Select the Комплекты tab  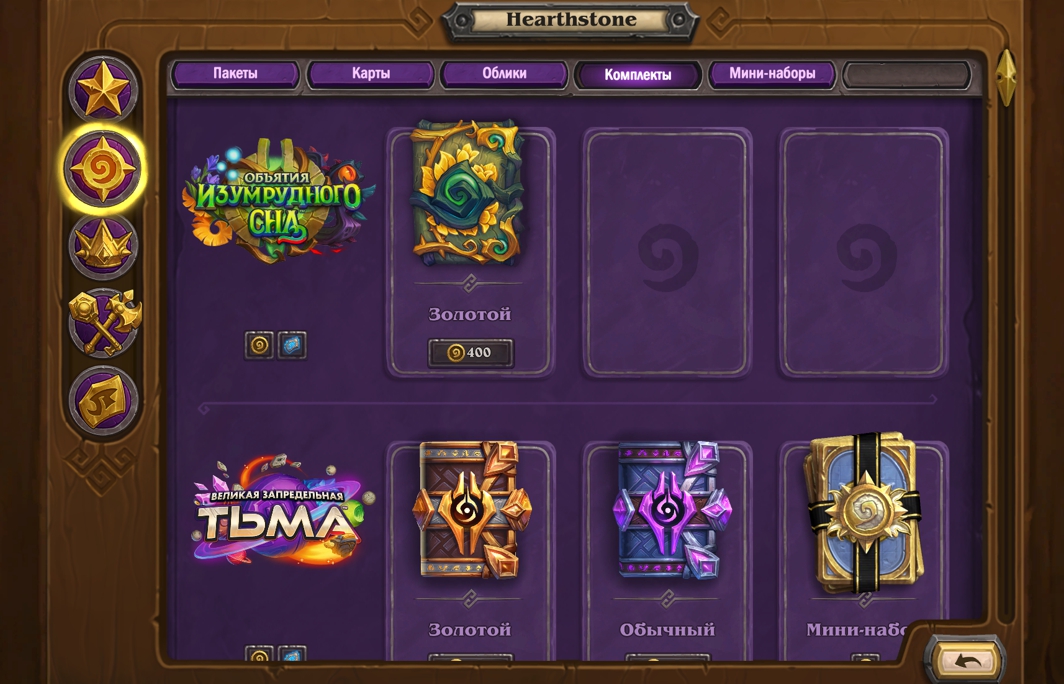point(638,75)
